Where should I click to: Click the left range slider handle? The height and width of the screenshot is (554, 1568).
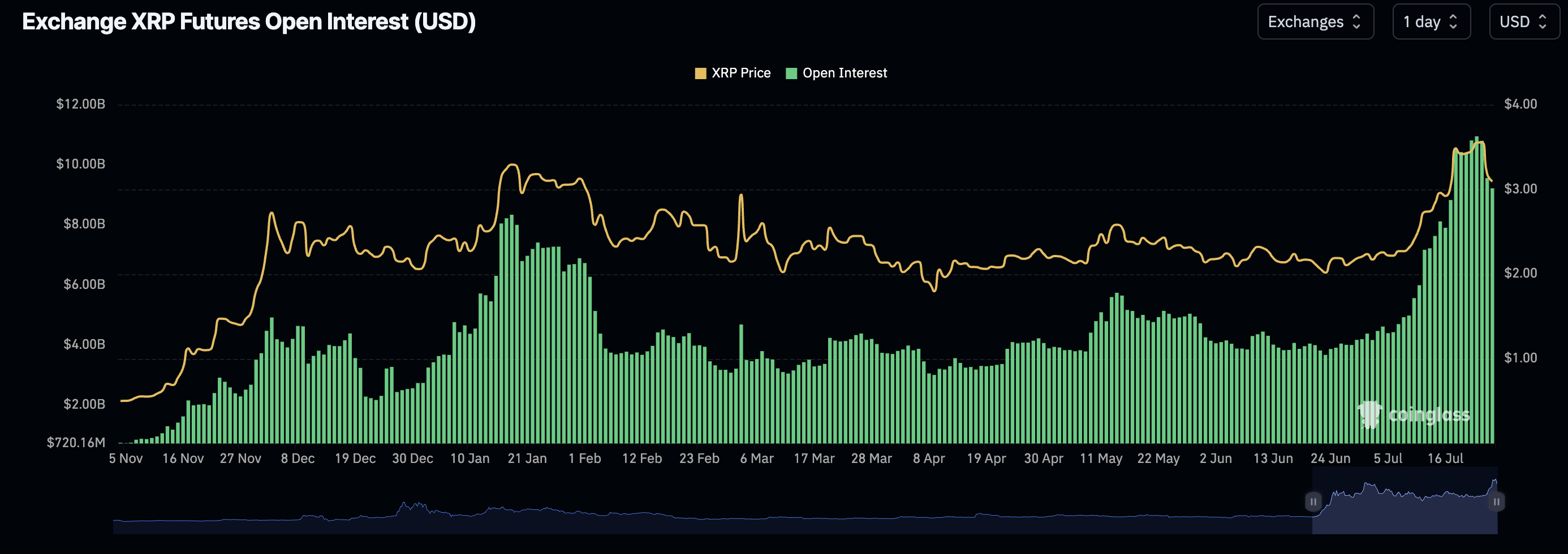[x=1313, y=501]
